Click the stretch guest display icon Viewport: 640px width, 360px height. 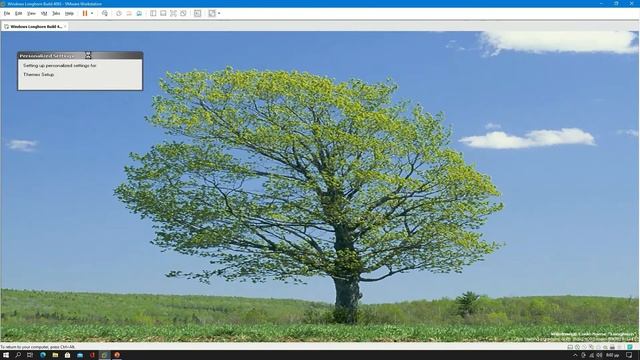[212, 13]
